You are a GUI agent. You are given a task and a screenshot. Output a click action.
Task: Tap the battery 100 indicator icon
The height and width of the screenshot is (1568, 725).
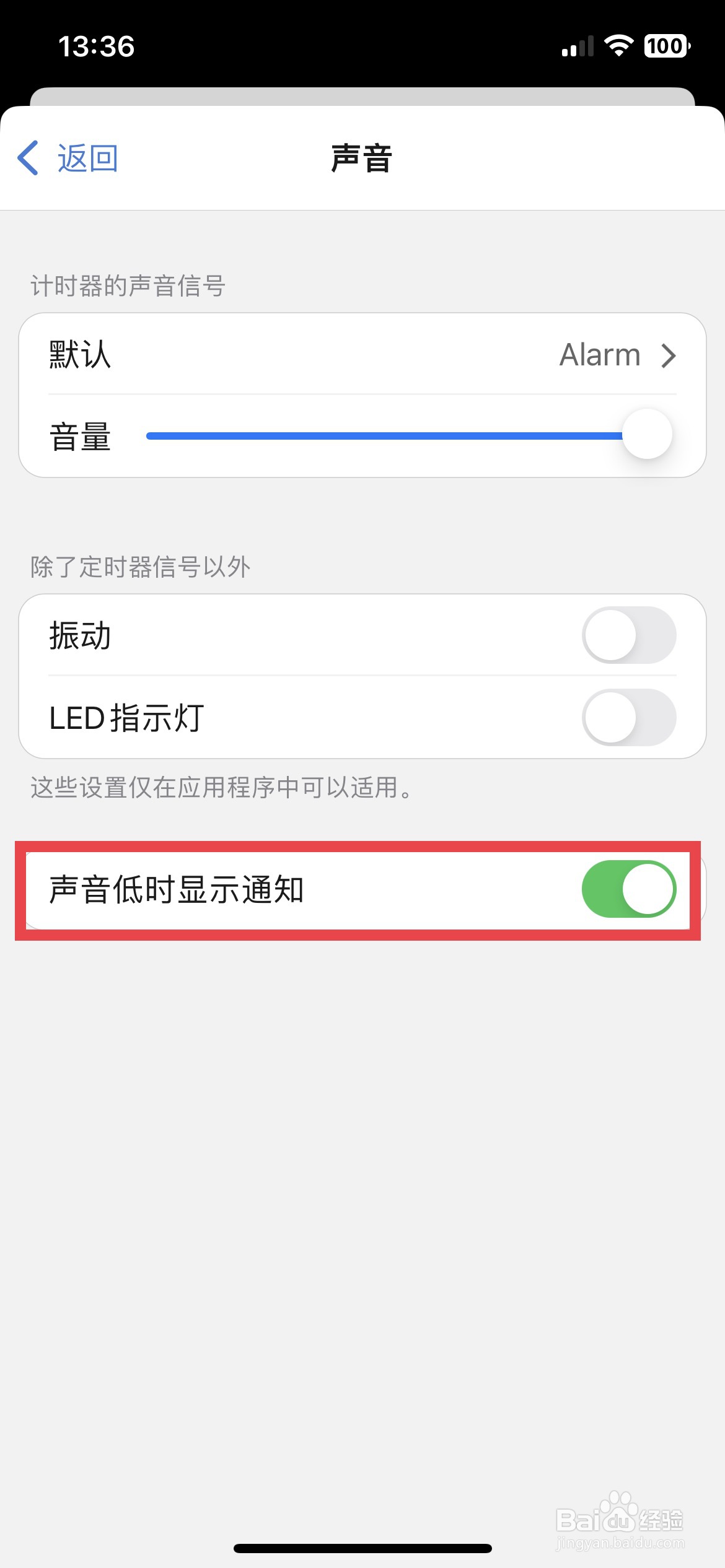(x=667, y=46)
